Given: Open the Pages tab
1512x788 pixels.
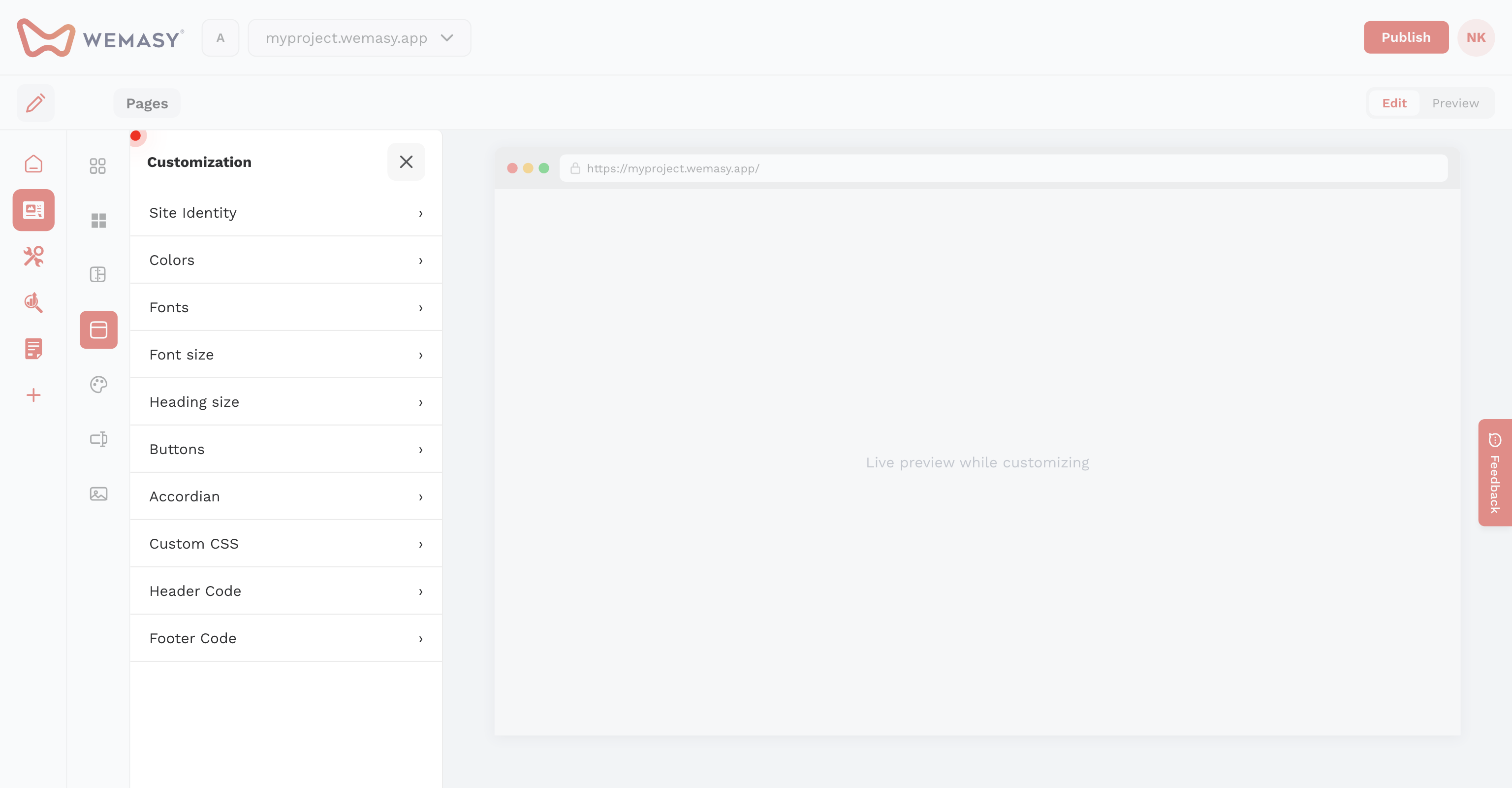Looking at the screenshot, I should (x=147, y=103).
